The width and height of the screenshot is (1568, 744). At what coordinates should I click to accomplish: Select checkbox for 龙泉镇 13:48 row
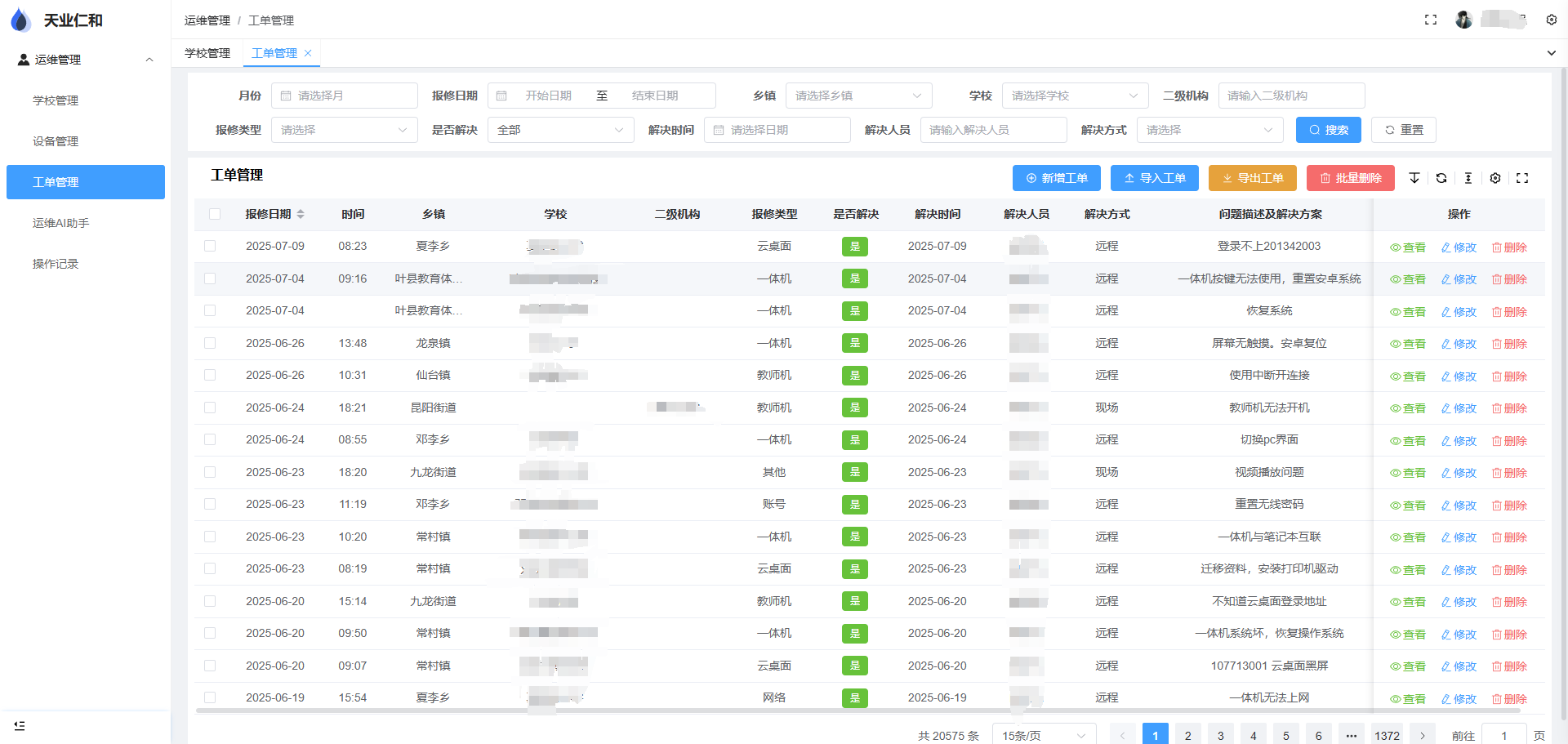[x=210, y=343]
